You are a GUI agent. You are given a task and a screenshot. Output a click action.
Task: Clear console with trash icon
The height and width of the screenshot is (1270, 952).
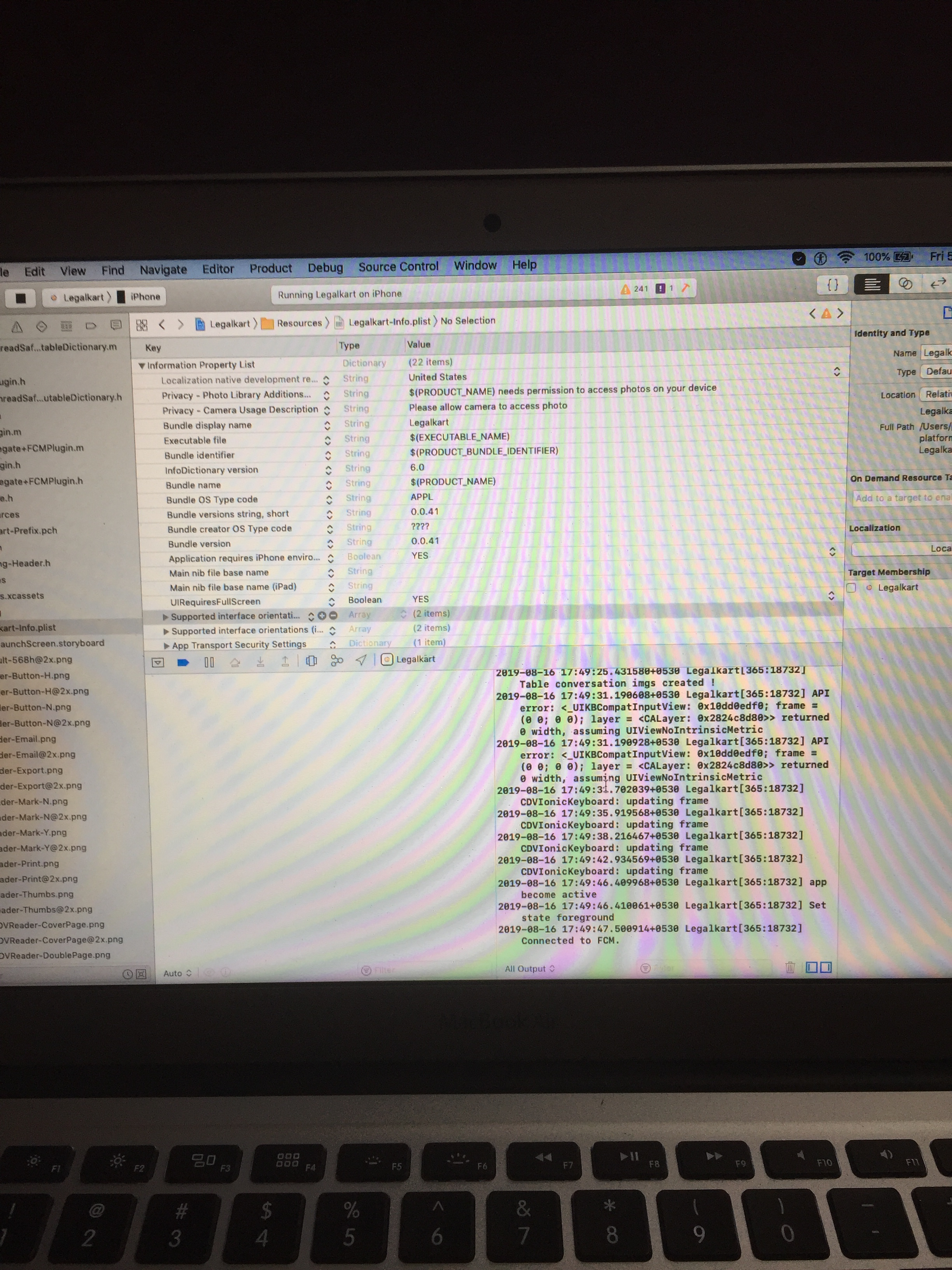[x=789, y=968]
